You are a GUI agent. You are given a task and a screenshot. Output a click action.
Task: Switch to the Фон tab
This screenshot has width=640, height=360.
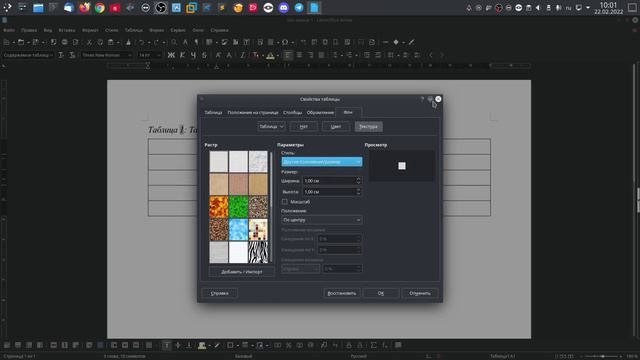click(x=348, y=112)
